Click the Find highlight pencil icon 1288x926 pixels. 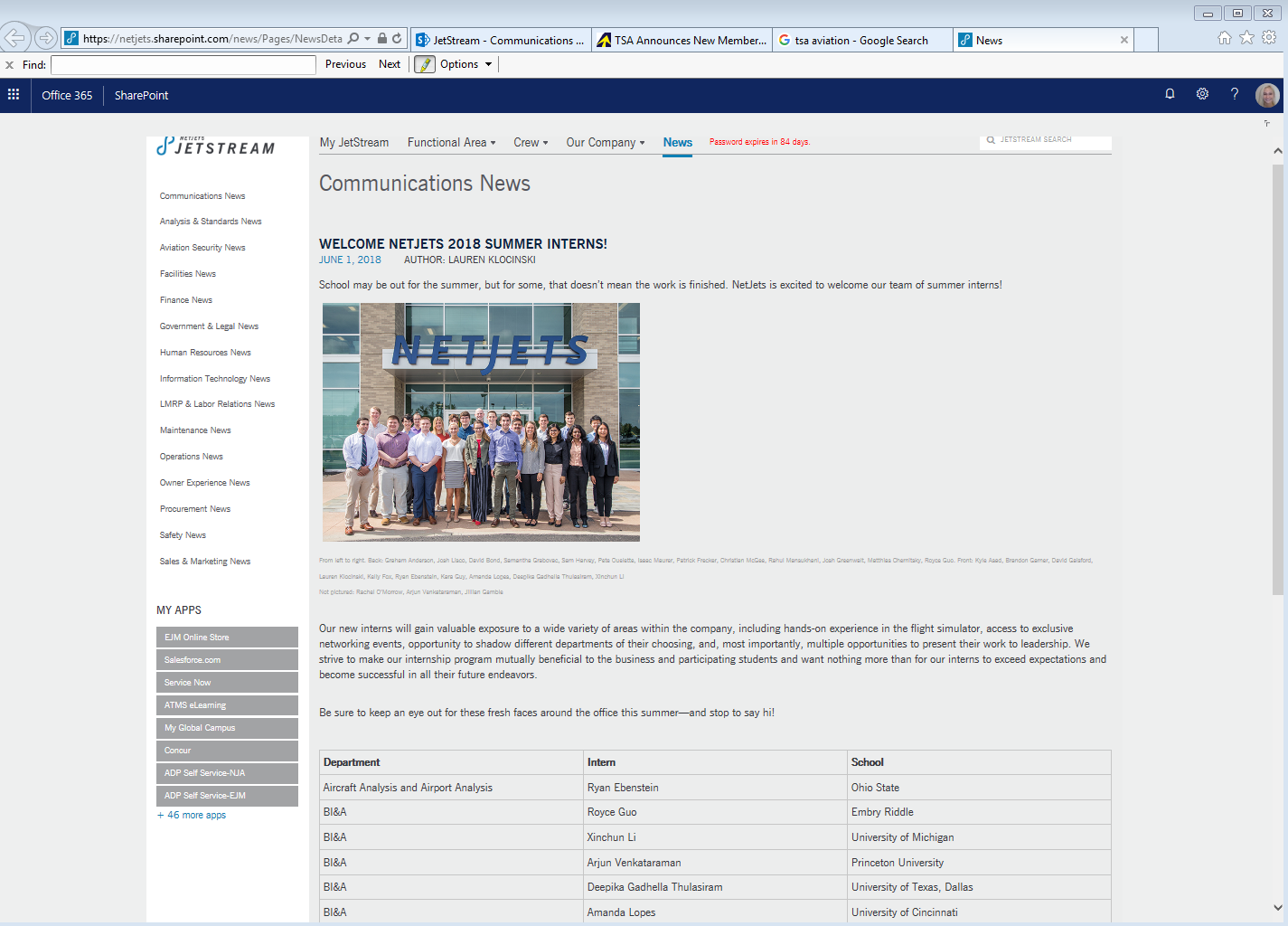(424, 64)
